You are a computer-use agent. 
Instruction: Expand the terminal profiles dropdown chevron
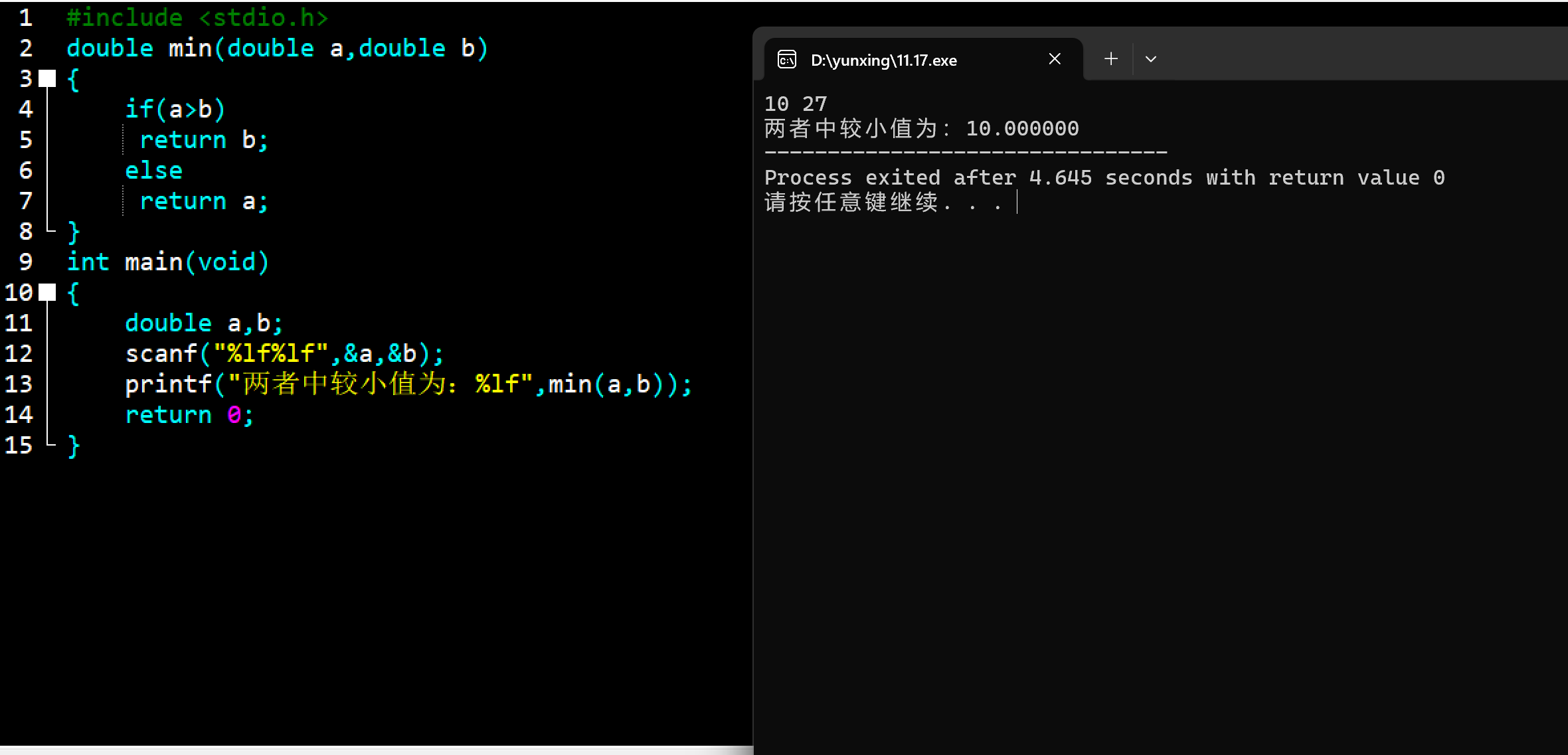pos(1151,59)
